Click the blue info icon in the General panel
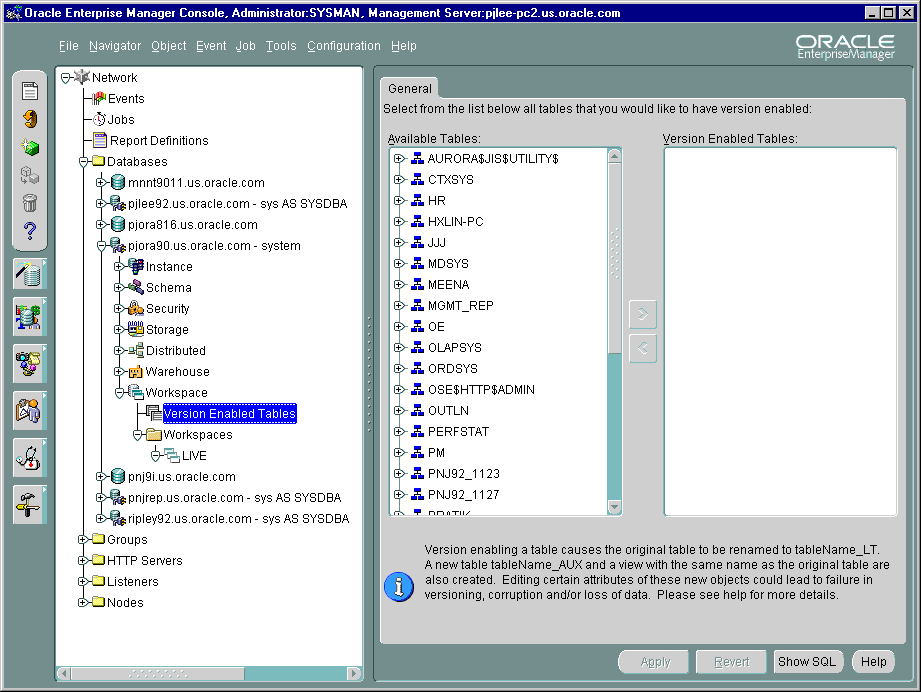 point(398,588)
